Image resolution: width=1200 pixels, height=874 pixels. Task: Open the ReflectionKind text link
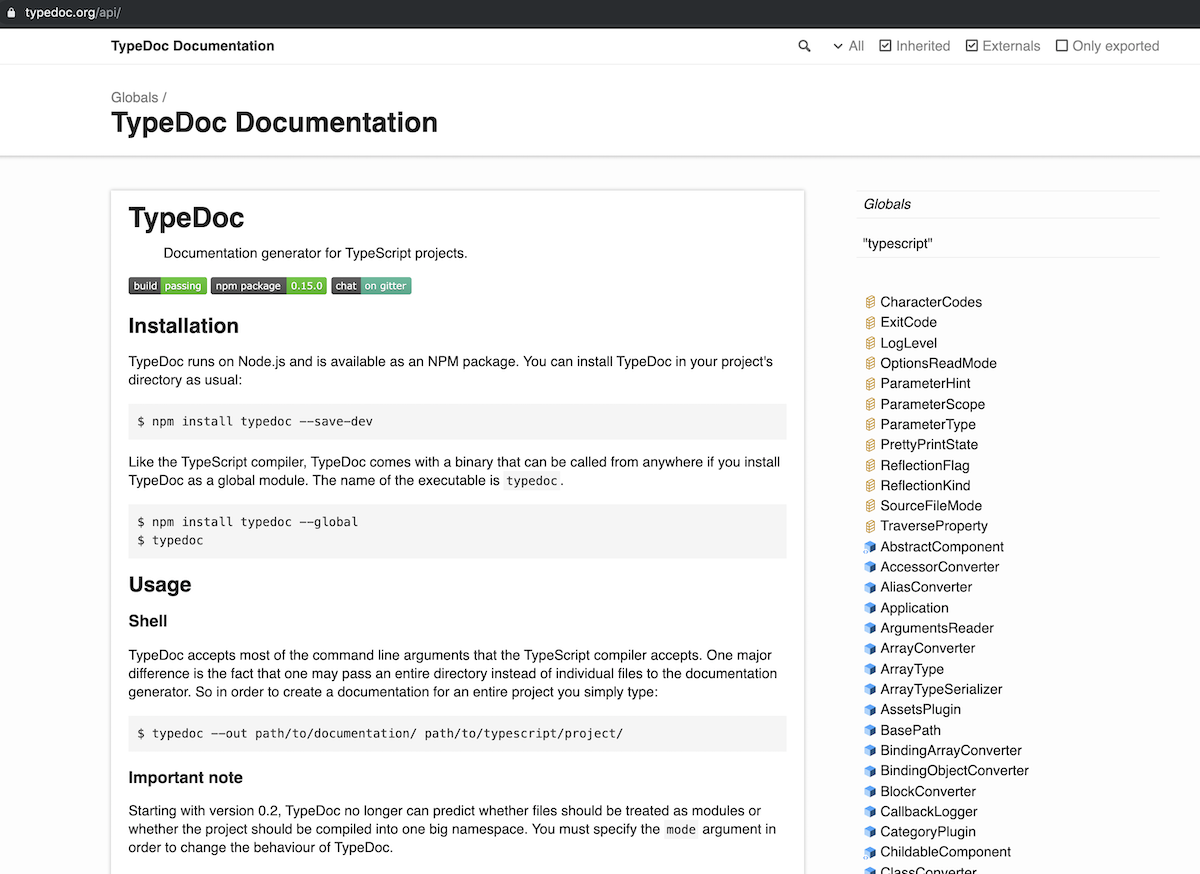pos(925,485)
